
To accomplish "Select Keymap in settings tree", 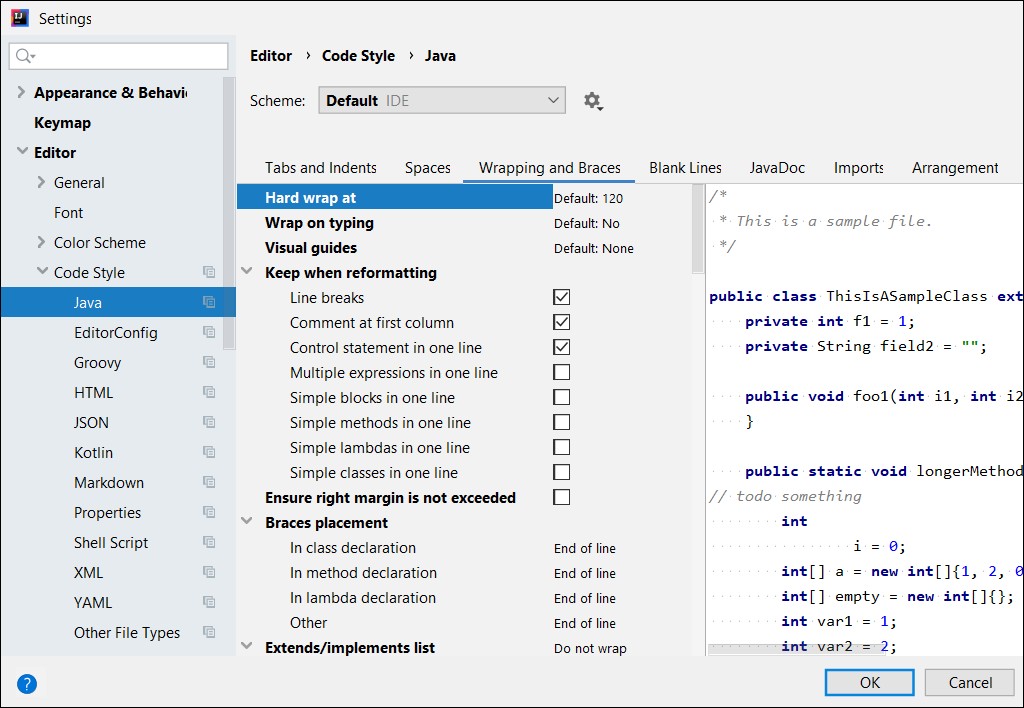I will click(63, 123).
